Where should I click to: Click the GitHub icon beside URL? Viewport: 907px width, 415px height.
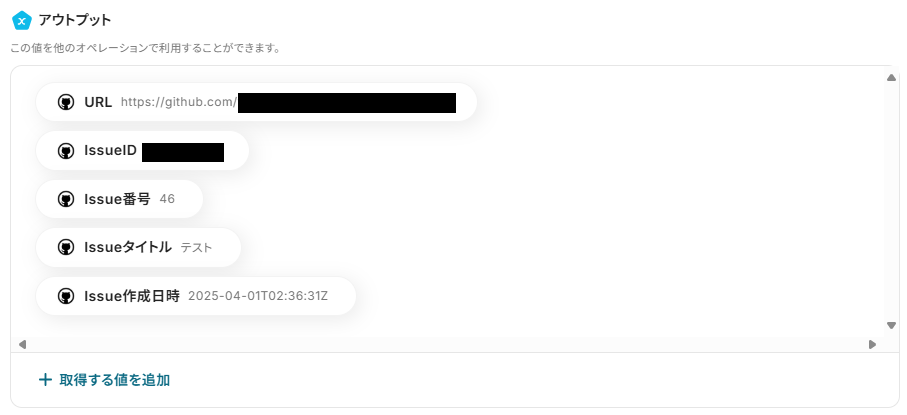[x=66, y=102]
